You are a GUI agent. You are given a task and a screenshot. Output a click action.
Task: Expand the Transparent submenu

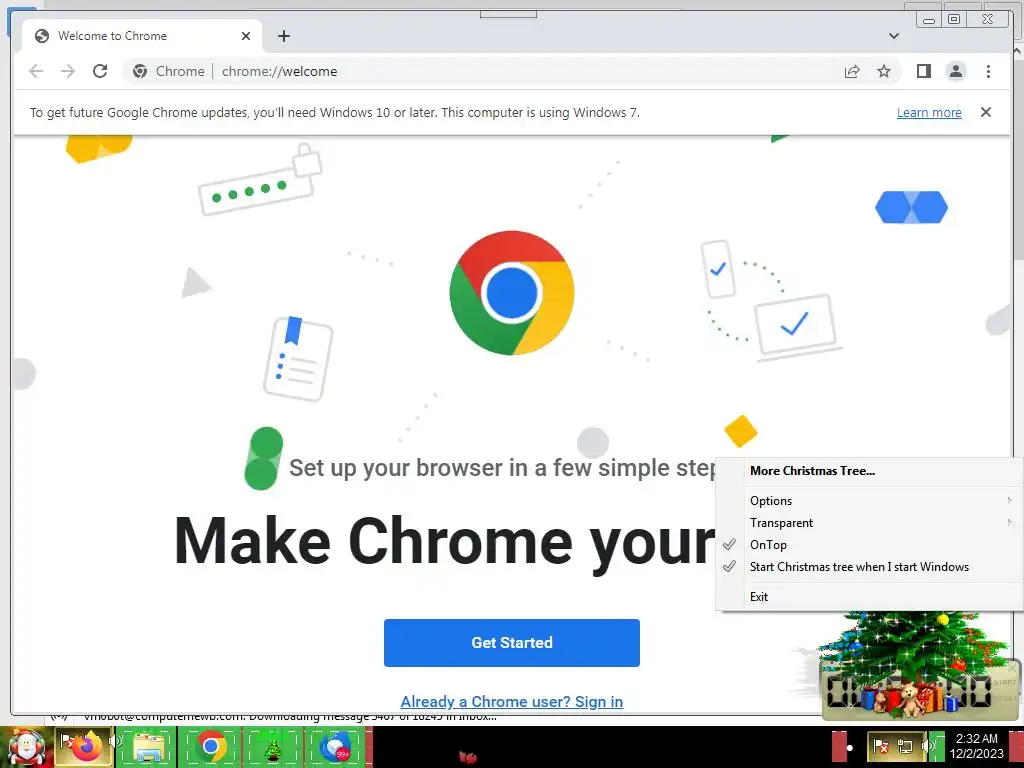pos(869,523)
